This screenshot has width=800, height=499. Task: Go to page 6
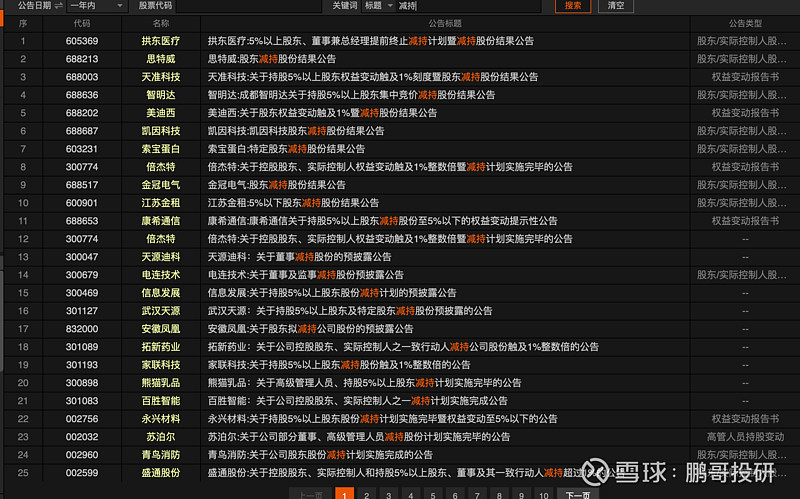[455, 494]
